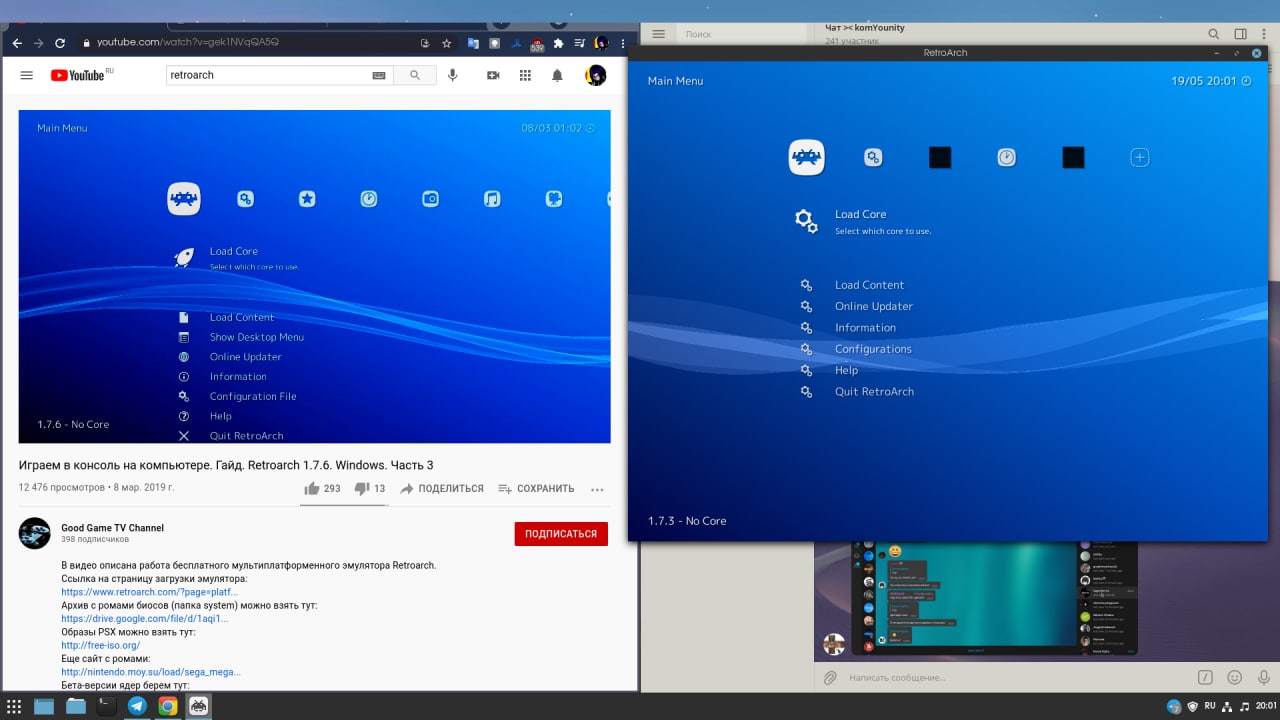Start voice search with microphone icon
The height and width of the screenshot is (720, 1280).
click(x=453, y=75)
